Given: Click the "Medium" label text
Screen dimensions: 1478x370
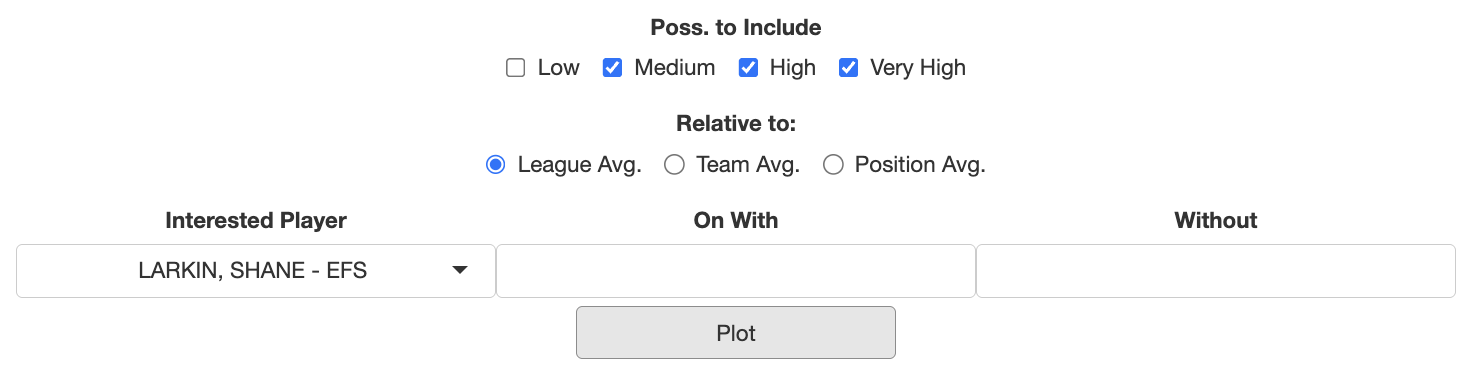Looking at the screenshot, I should tap(675, 68).
